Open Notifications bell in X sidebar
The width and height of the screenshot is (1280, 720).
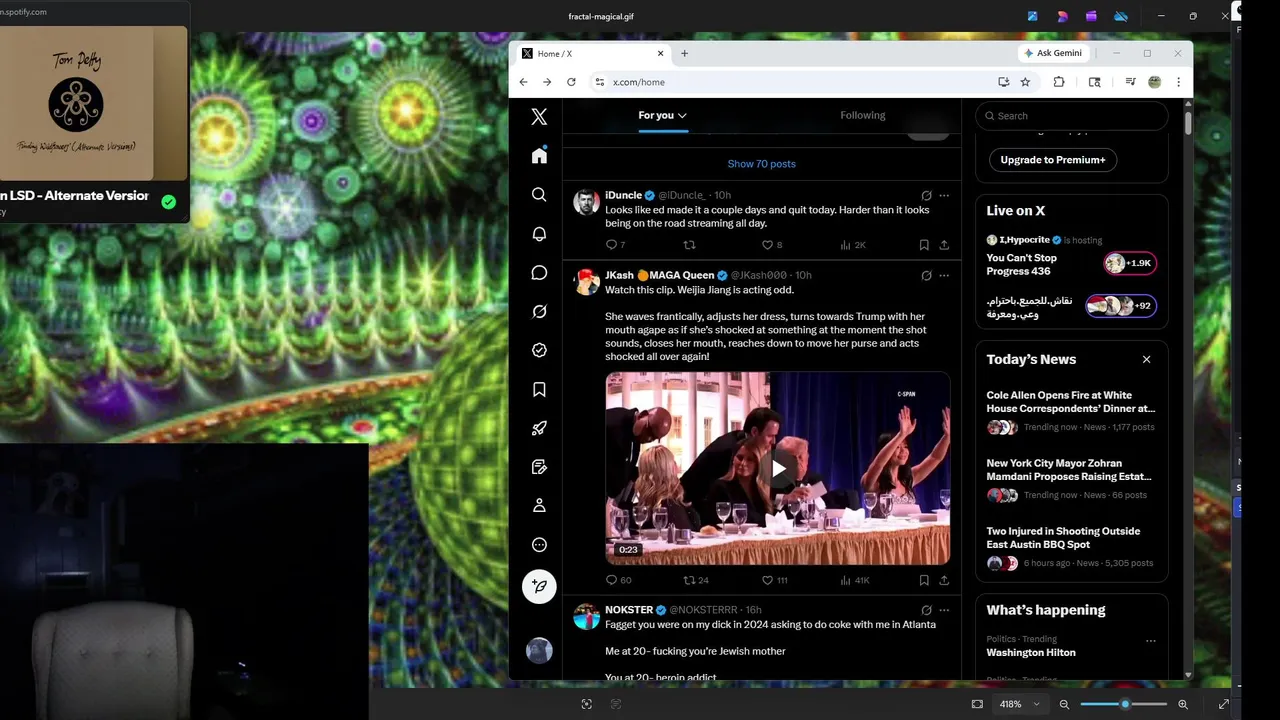pos(539,233)
